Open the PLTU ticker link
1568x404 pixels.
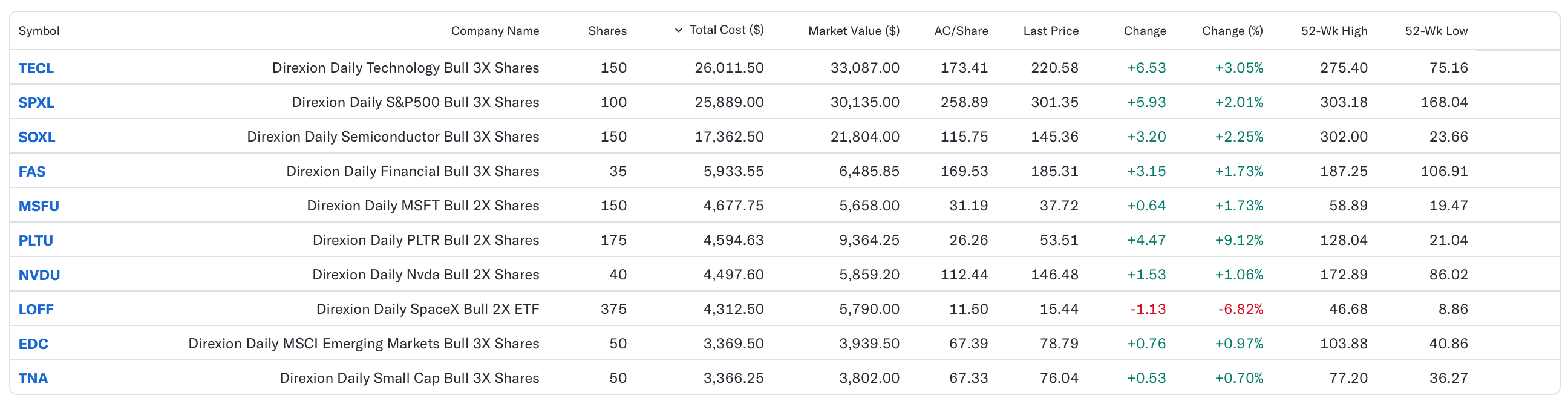click(35, 241)
